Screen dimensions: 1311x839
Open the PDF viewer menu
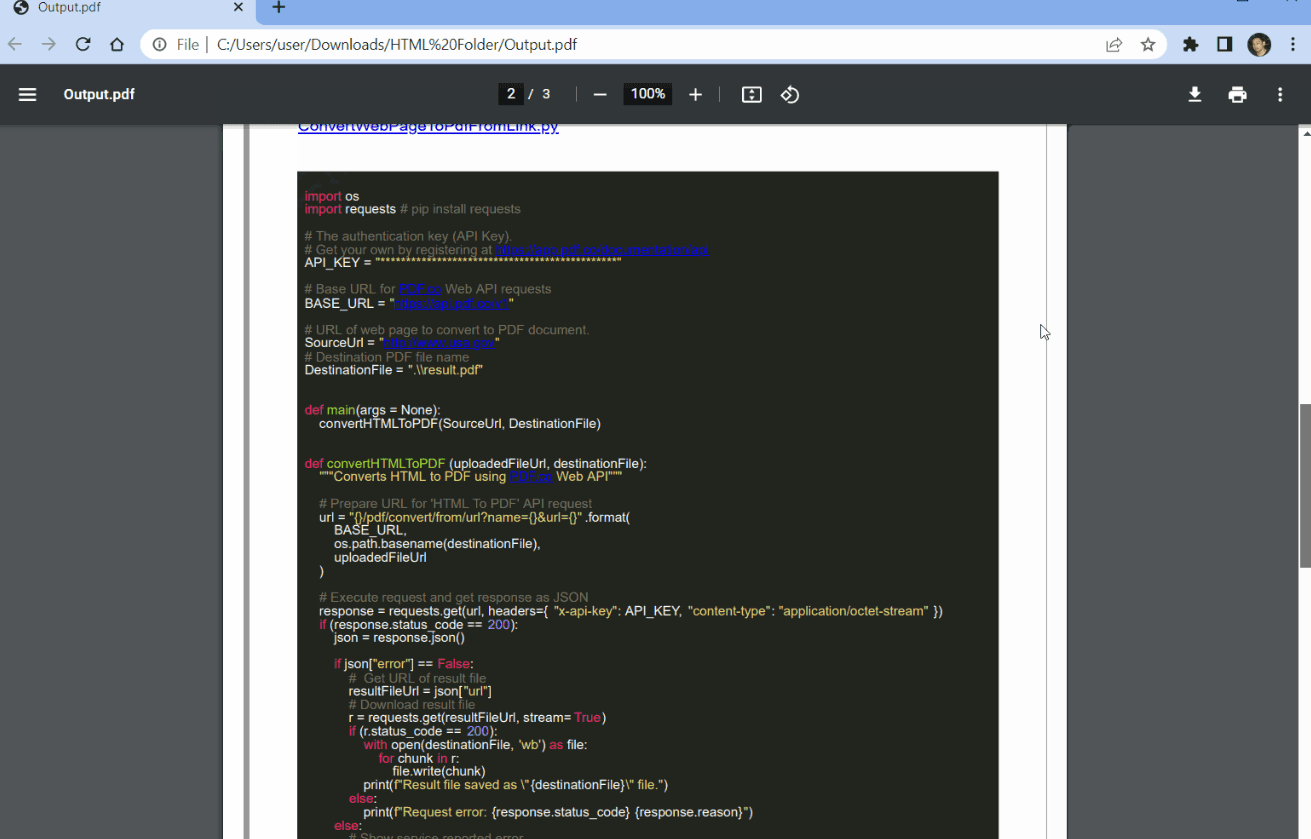[x=27, y=94]
